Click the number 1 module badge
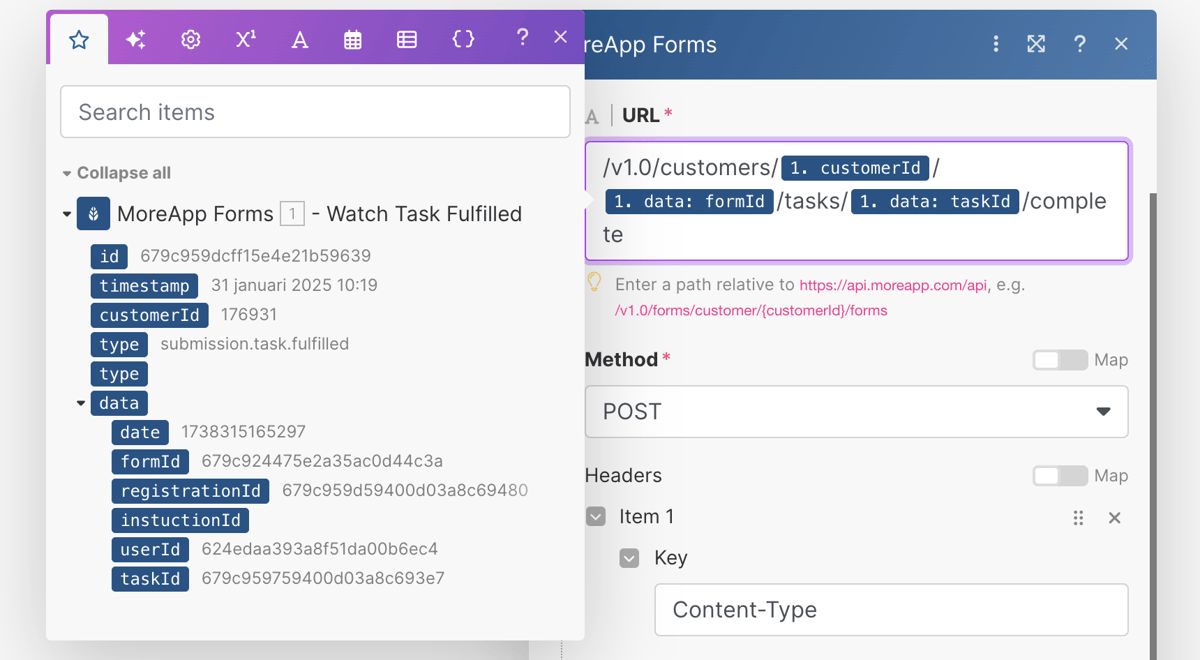1200x660 pixels. point(292,214)
